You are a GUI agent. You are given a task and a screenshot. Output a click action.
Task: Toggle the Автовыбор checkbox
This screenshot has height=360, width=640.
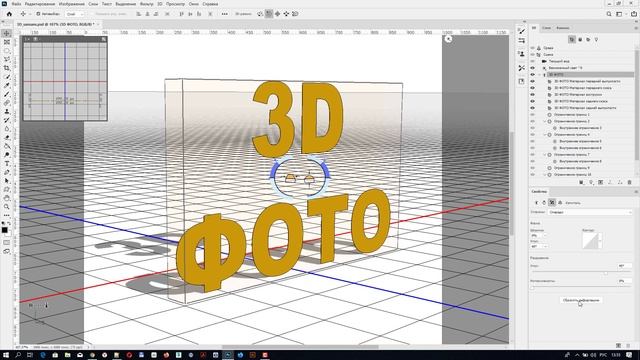click(x=38, y=14)
